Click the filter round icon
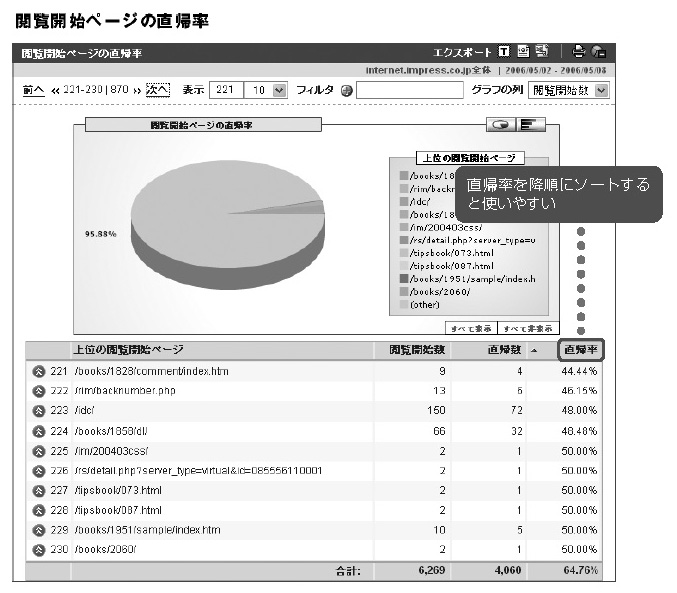Screen dimensions: 677x593 coord(346,91)
